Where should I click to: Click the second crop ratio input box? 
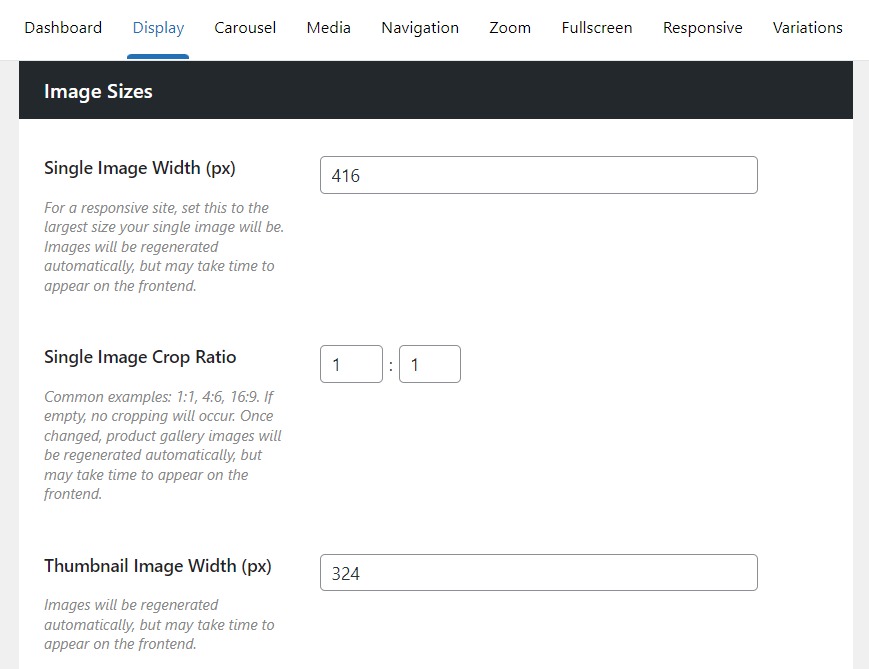click(x=430, y=363)
